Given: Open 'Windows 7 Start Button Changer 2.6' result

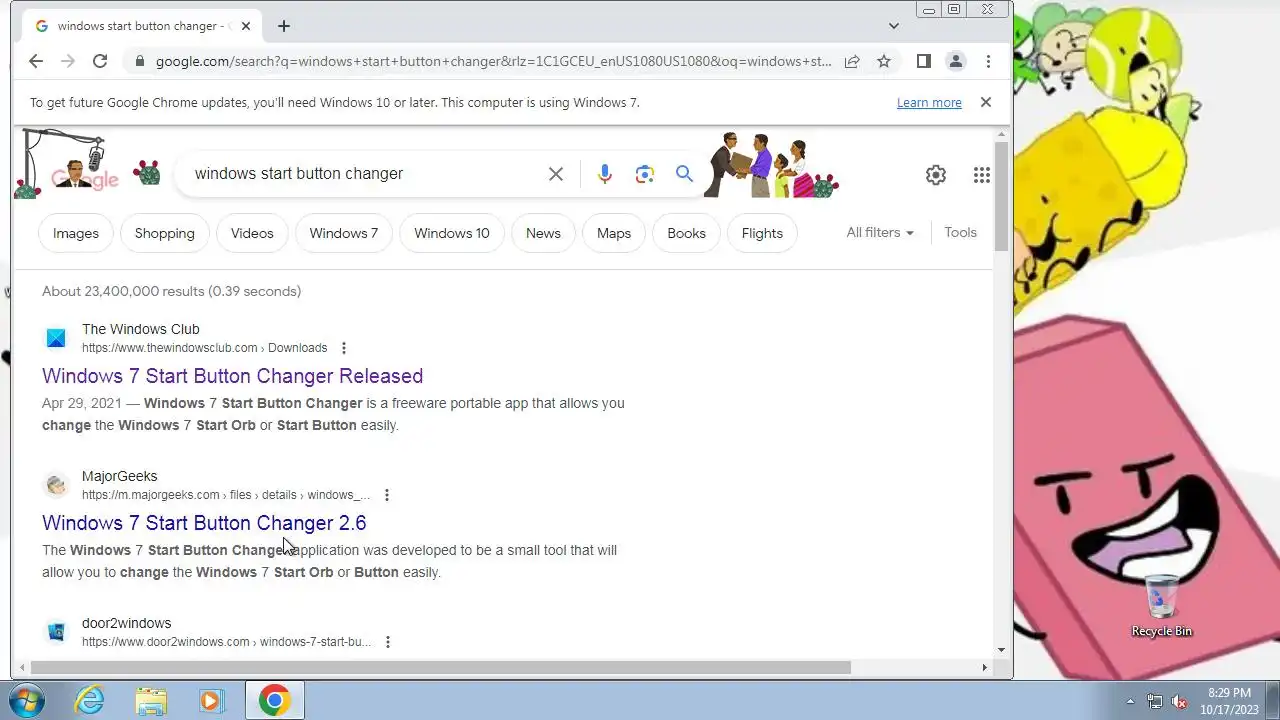Looking at the screenshot, I should click(204, 523).
